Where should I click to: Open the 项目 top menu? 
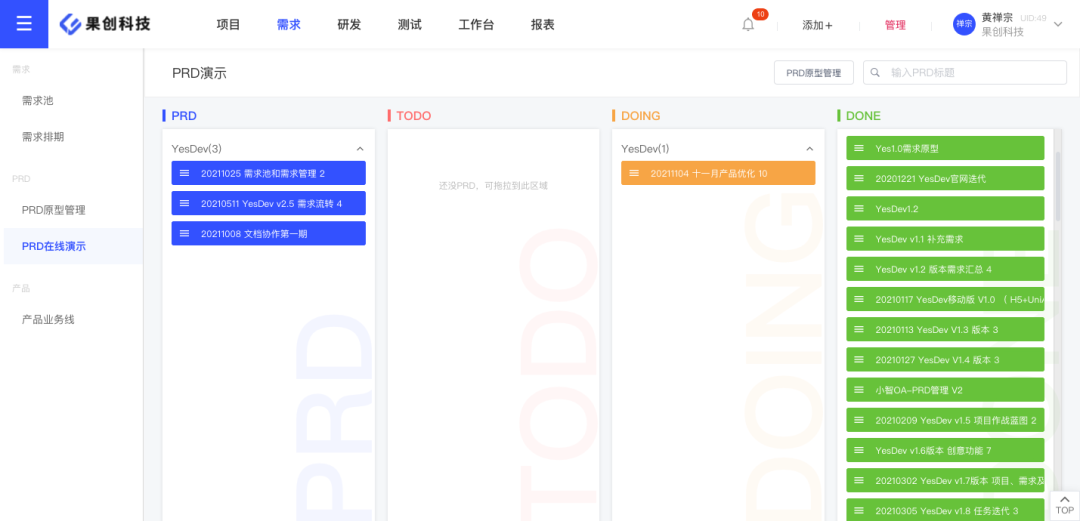pos(229,25)
